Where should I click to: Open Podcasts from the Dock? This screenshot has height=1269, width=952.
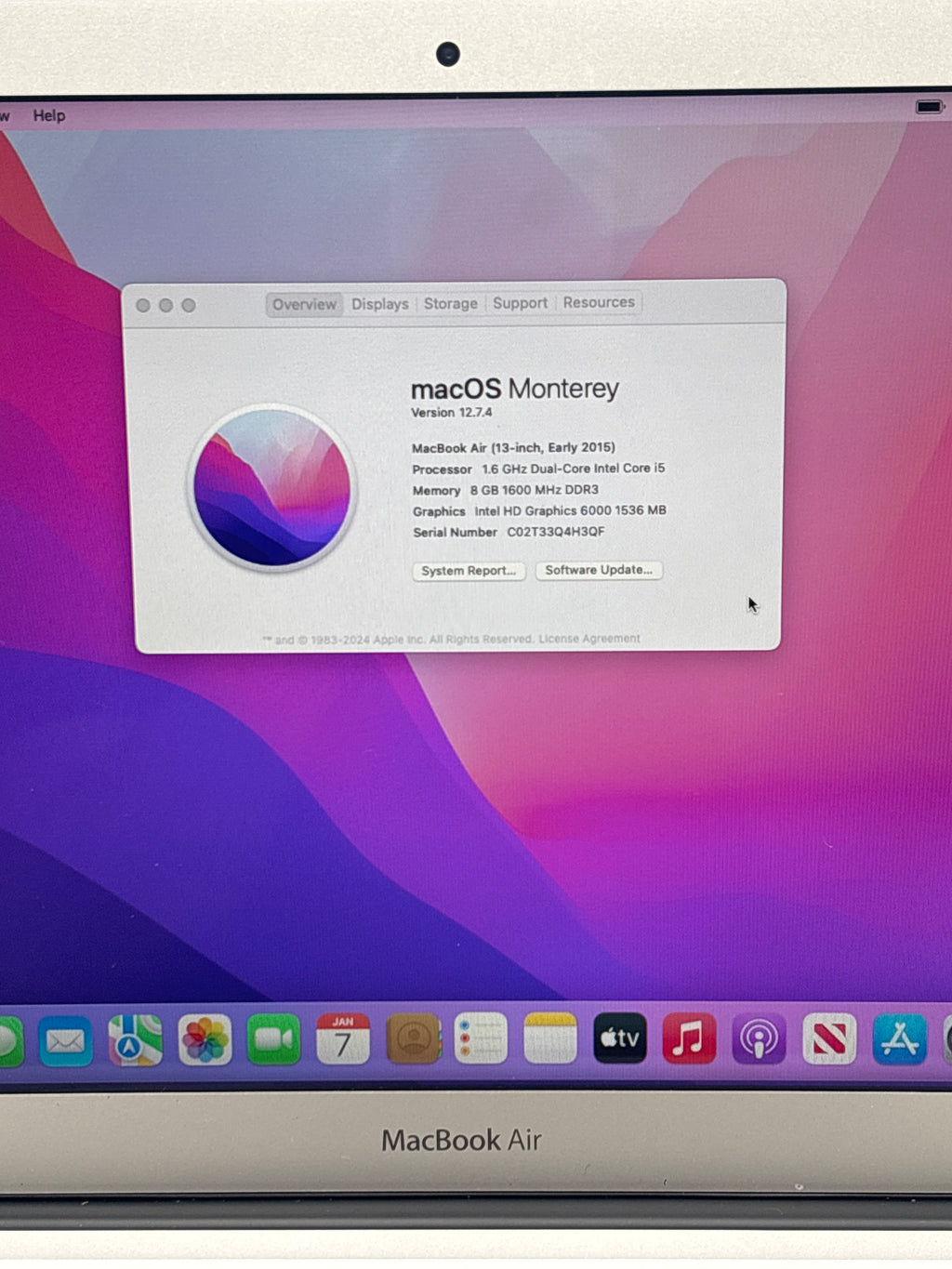tap(759, 1039)
